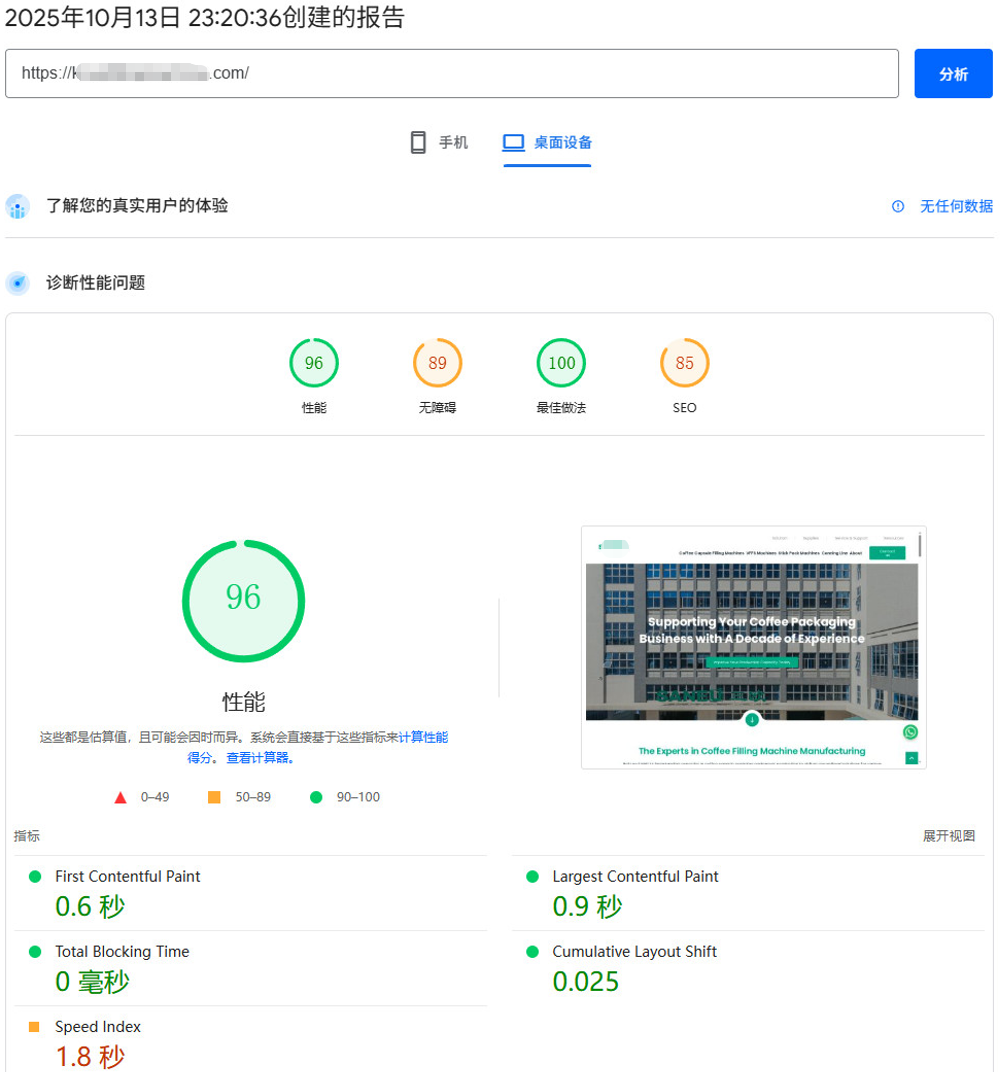Viewport: 1000px width, 1072px height.
Task: Click the URL input field
Action: pyautogui.click(x=451, y=74)
